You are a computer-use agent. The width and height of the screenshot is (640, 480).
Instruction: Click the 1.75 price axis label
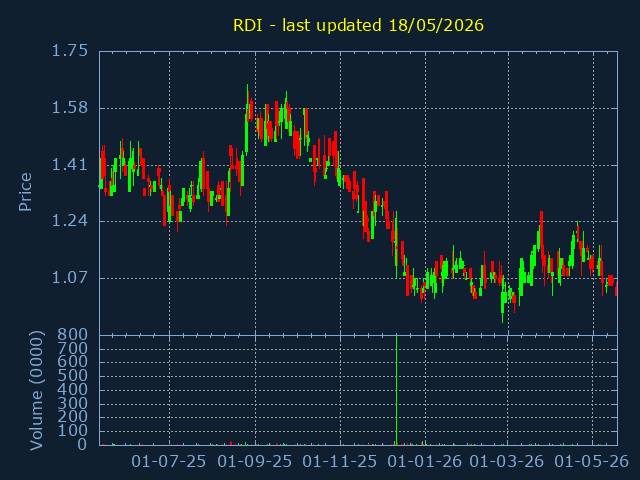tap(69, 51)
